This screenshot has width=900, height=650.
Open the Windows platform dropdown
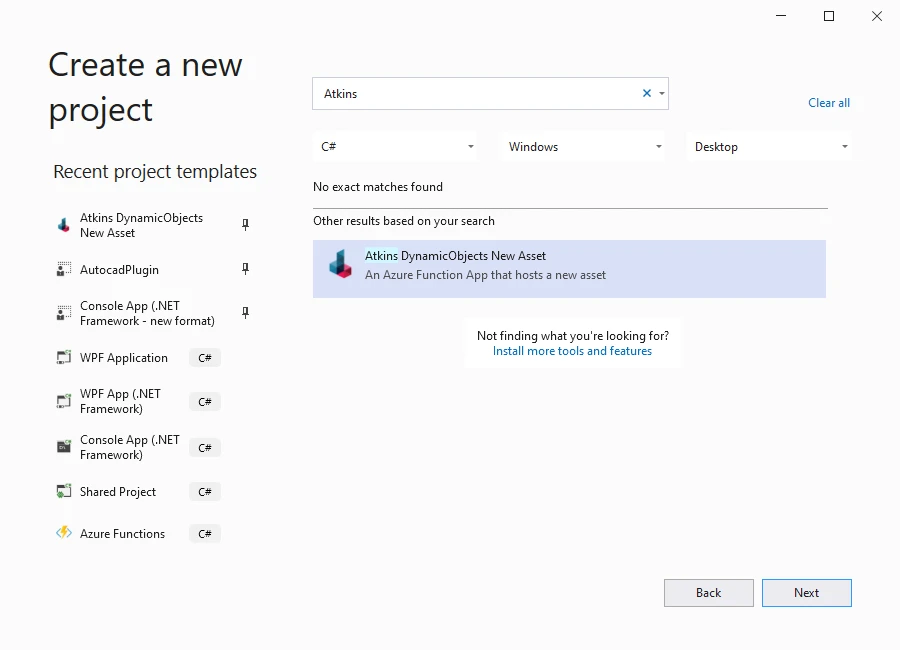pos(659,146)
